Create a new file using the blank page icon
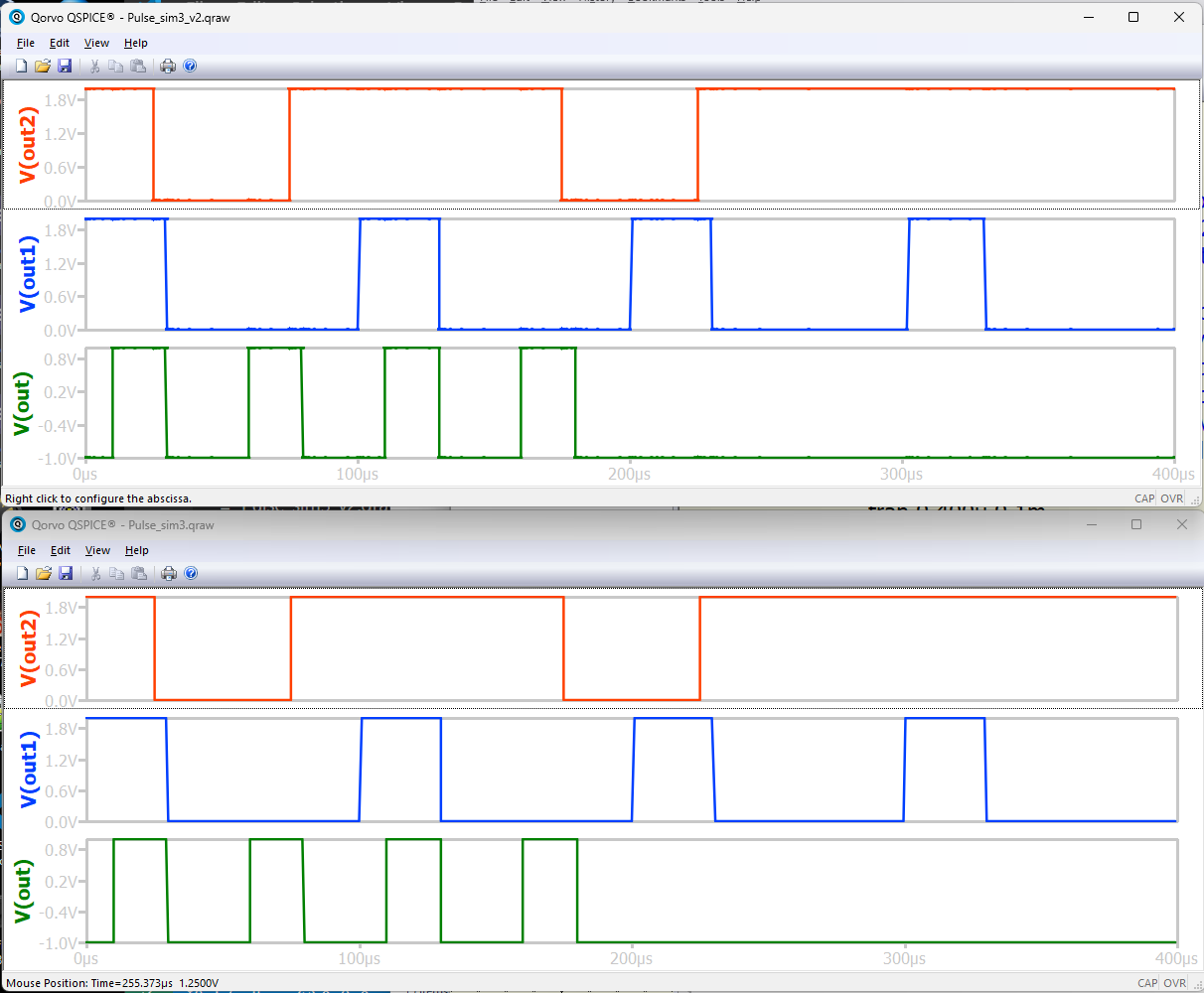This screenshot has width=1204, height=993. click(21, 66)
